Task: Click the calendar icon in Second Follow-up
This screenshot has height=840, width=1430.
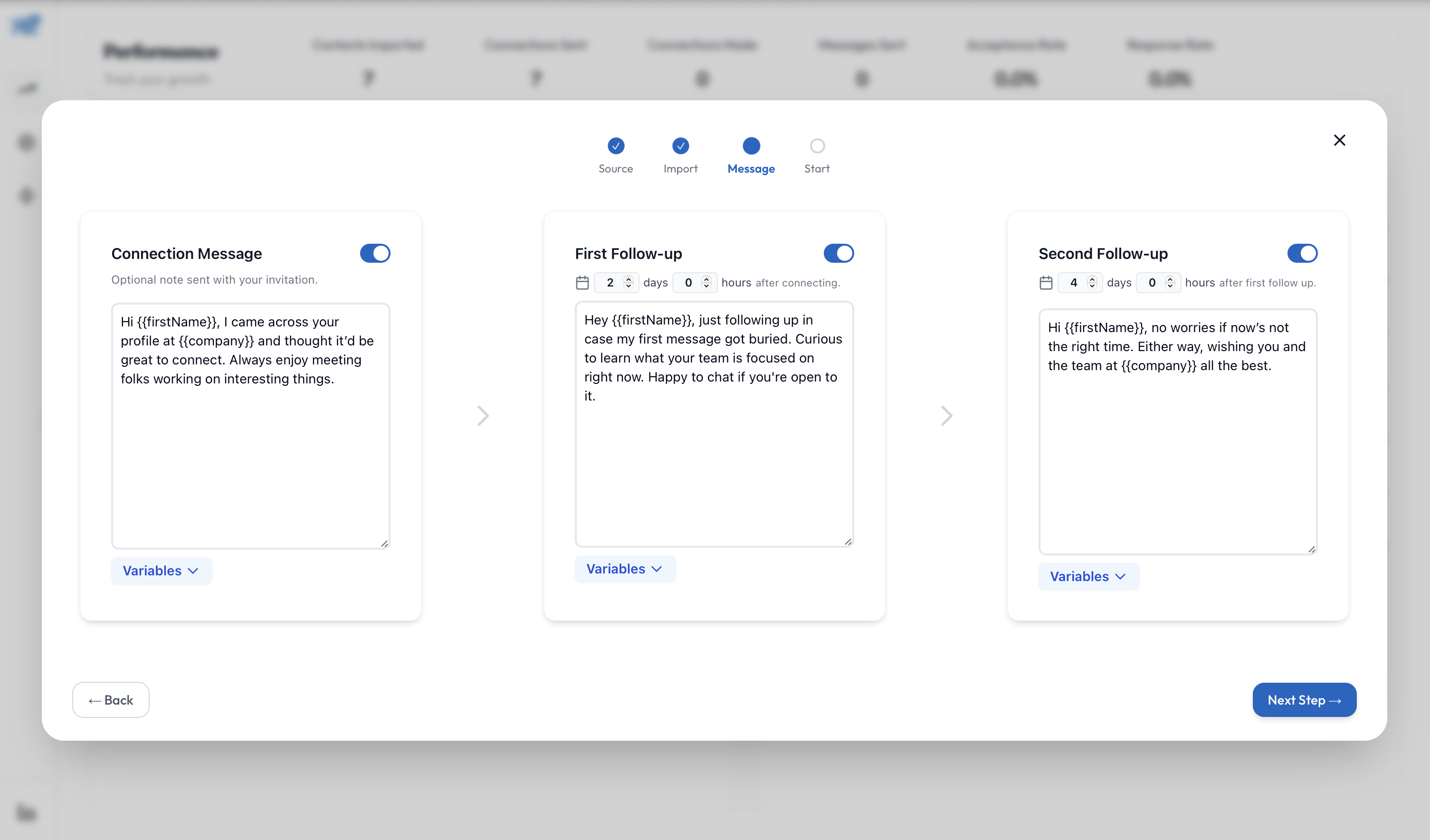Action: click(x=1046, y=283)
